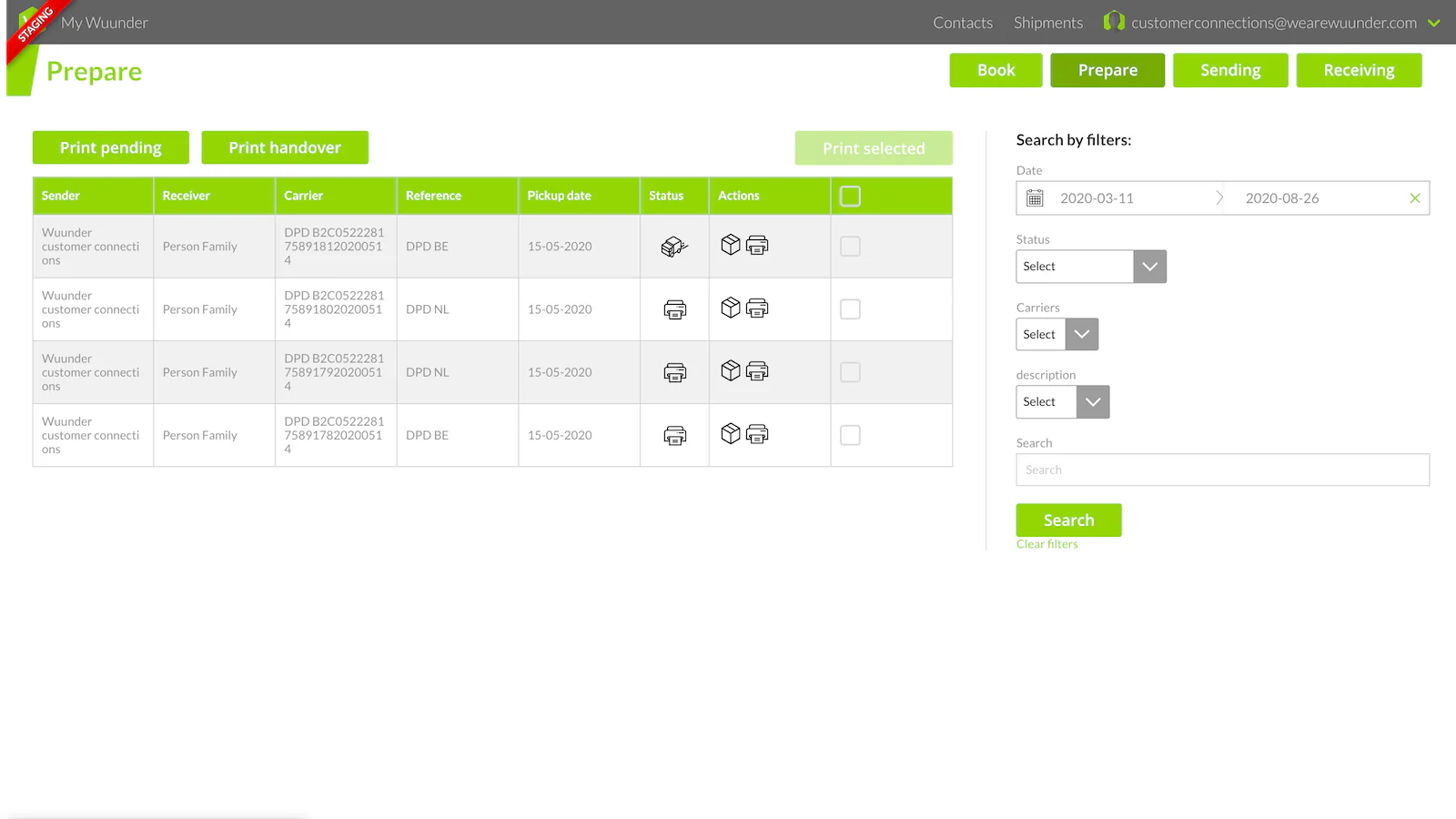
Task: Click the Clear filters link
Action: point(1046,544)
